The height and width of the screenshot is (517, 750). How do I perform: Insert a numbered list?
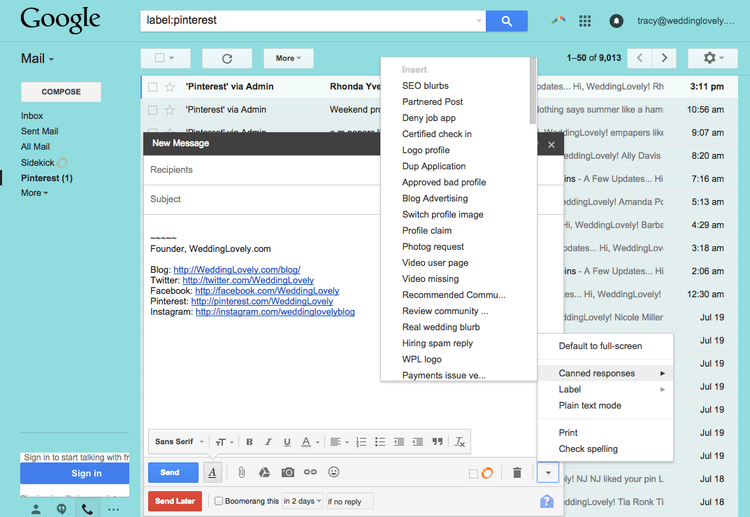coord(361,442)
